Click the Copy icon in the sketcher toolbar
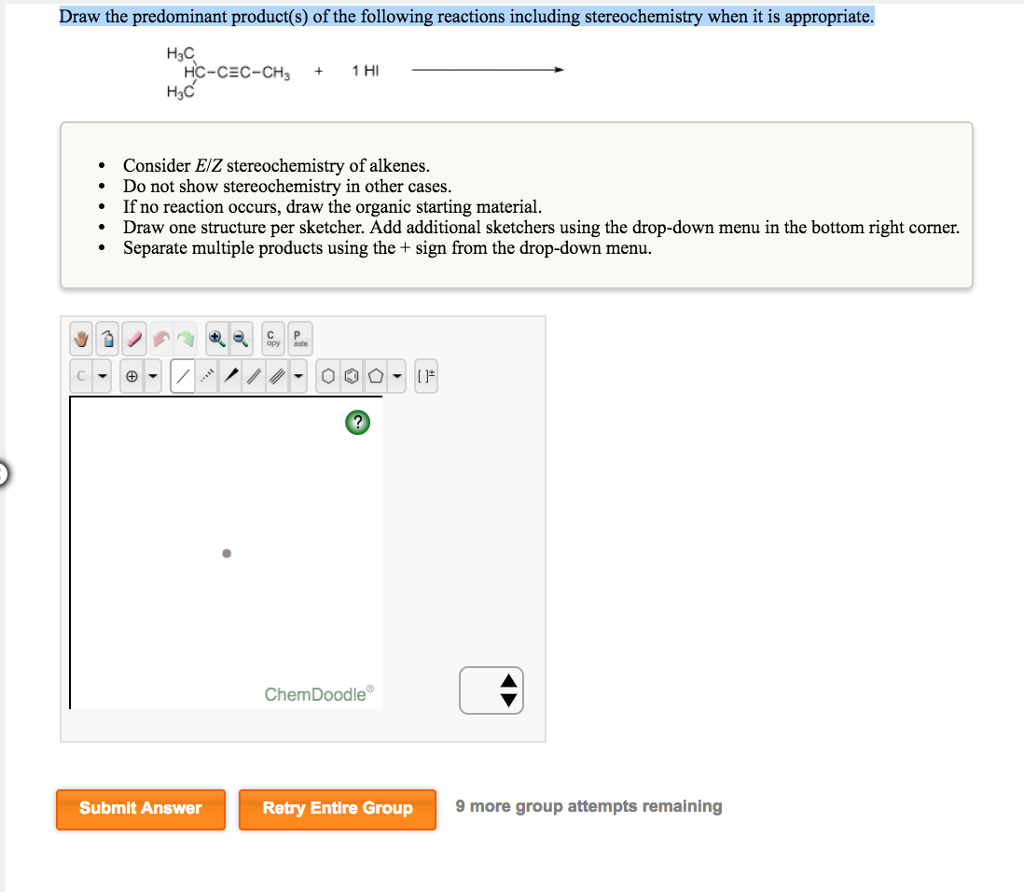The width and height of the screenshot is (1024, 892). 271,338
